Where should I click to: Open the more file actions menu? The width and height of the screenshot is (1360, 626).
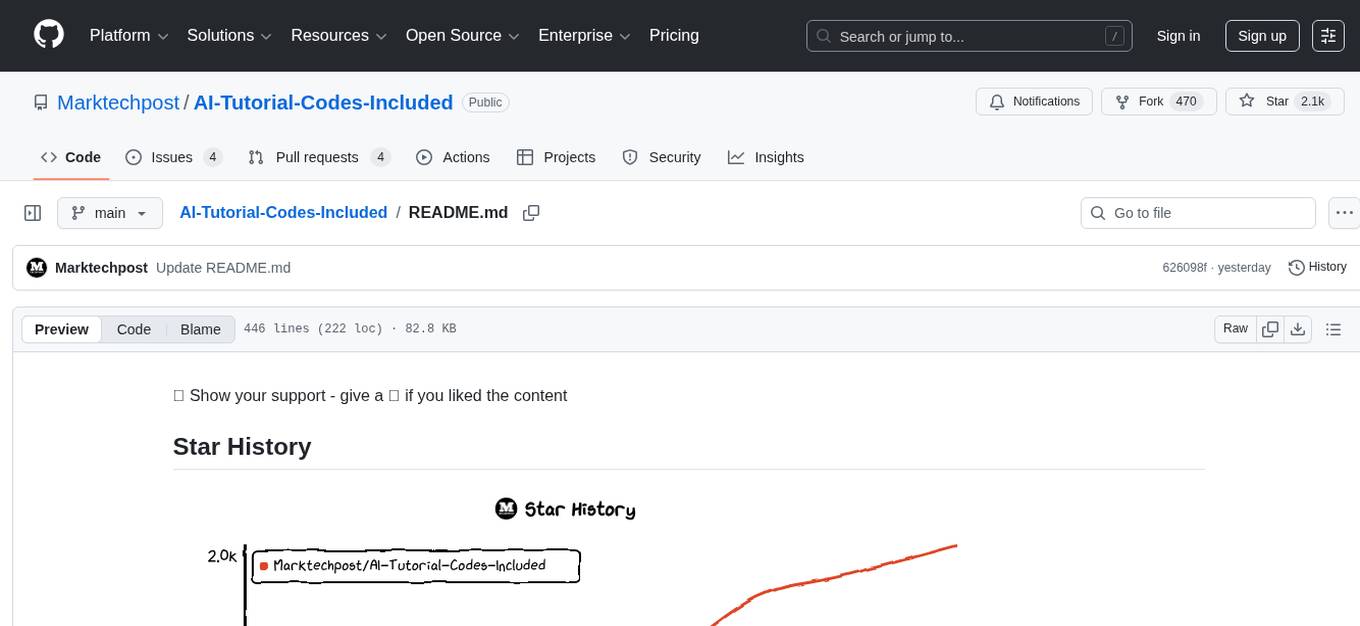(1345, 213)
